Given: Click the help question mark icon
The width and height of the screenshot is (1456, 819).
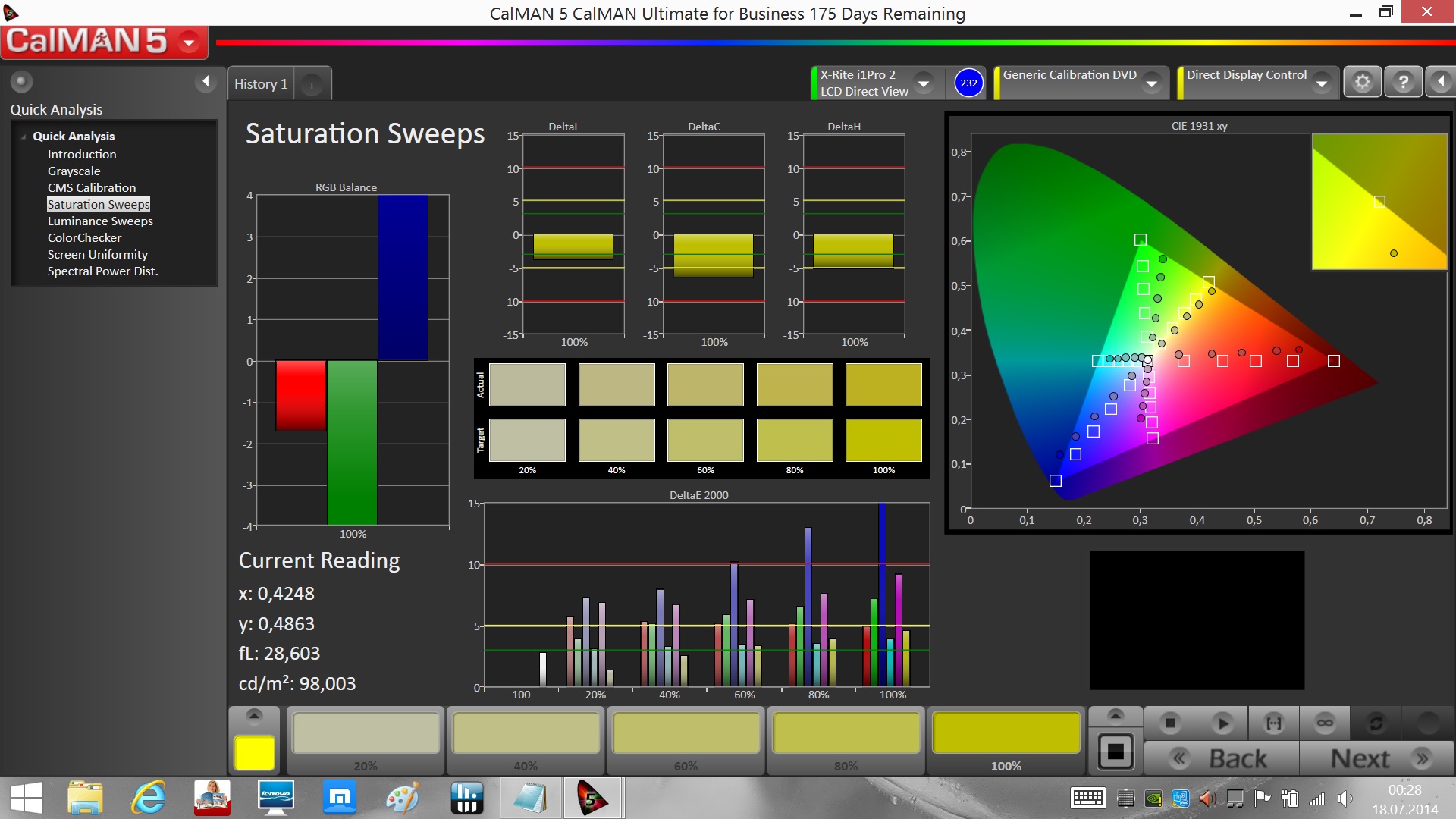Looking at the screenshot, I should click(x=1403, y=82).
